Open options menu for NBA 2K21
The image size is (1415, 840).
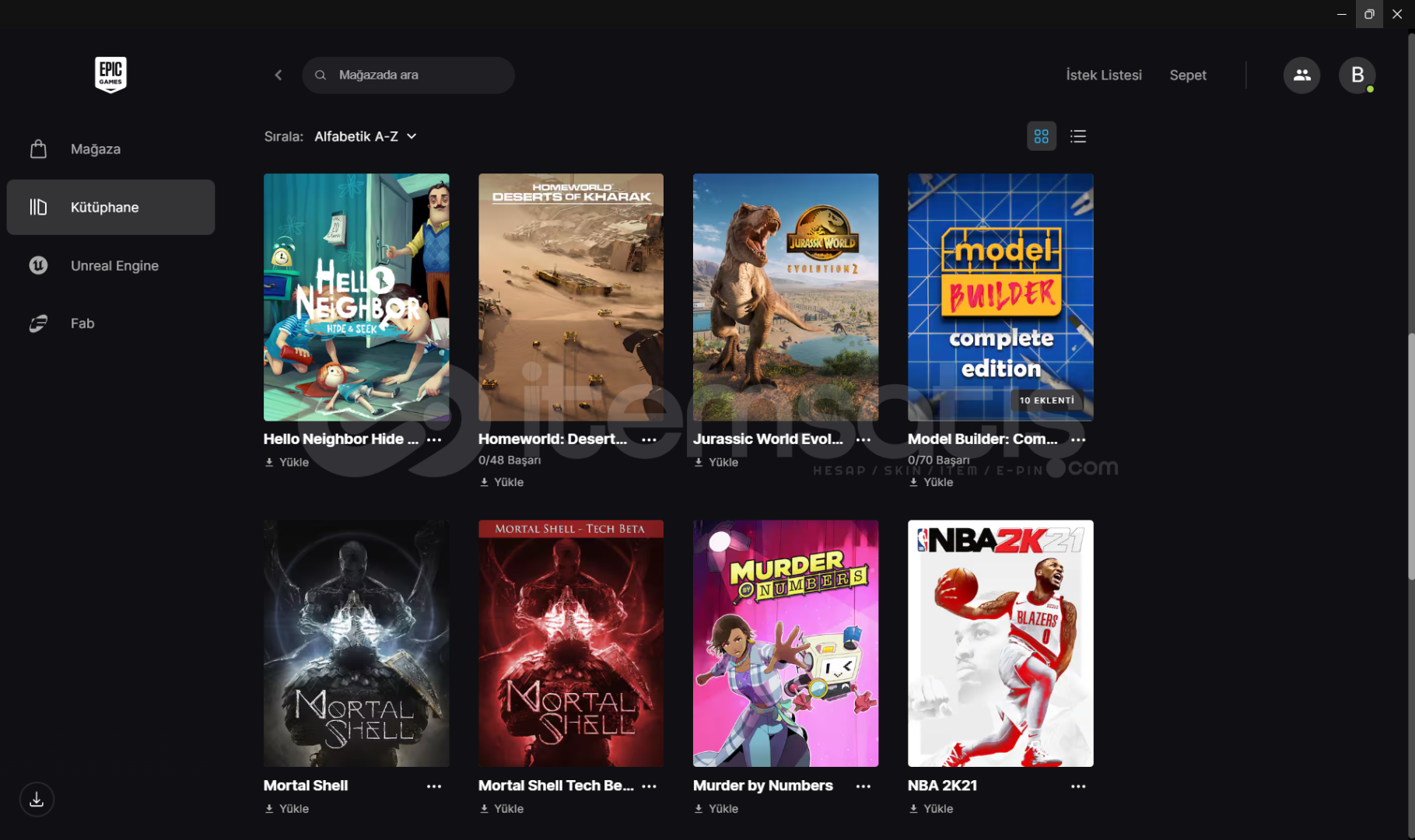pyautogui.click(x=1078, y=786)
